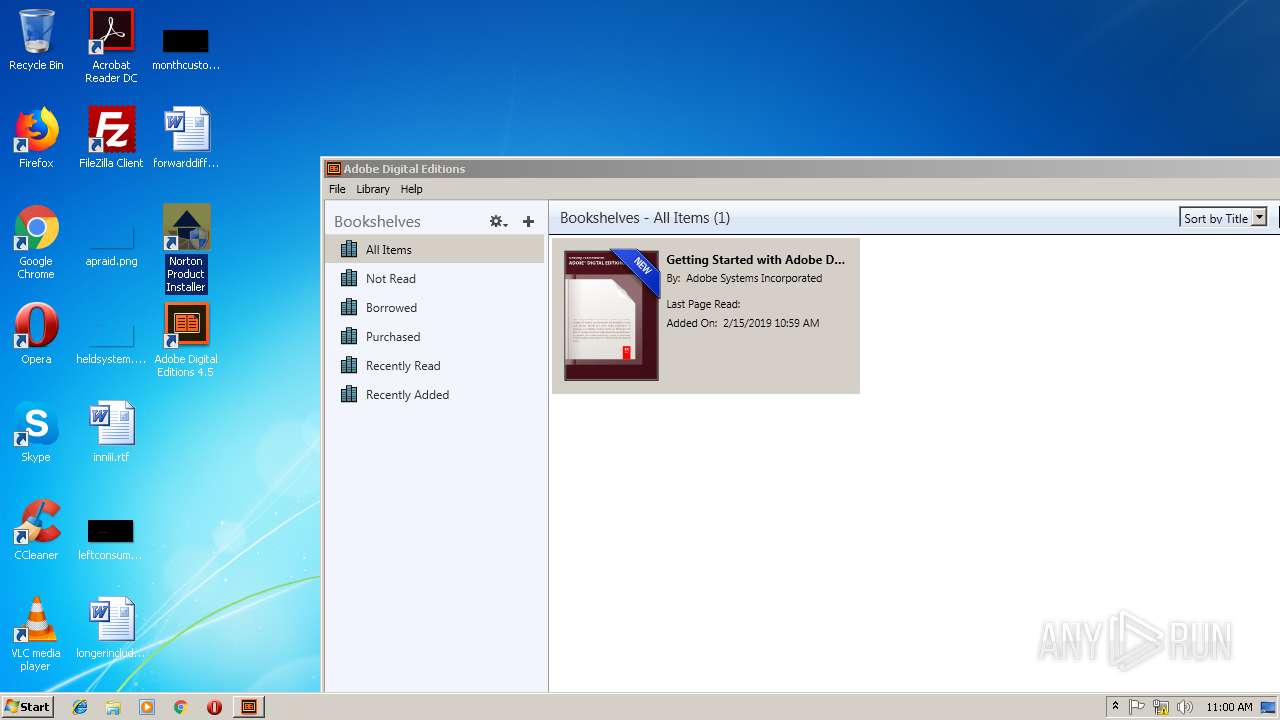Select the Norton Product Installer shortcut
Viewport: 1280px width, 720px height.
coord(186,248)
